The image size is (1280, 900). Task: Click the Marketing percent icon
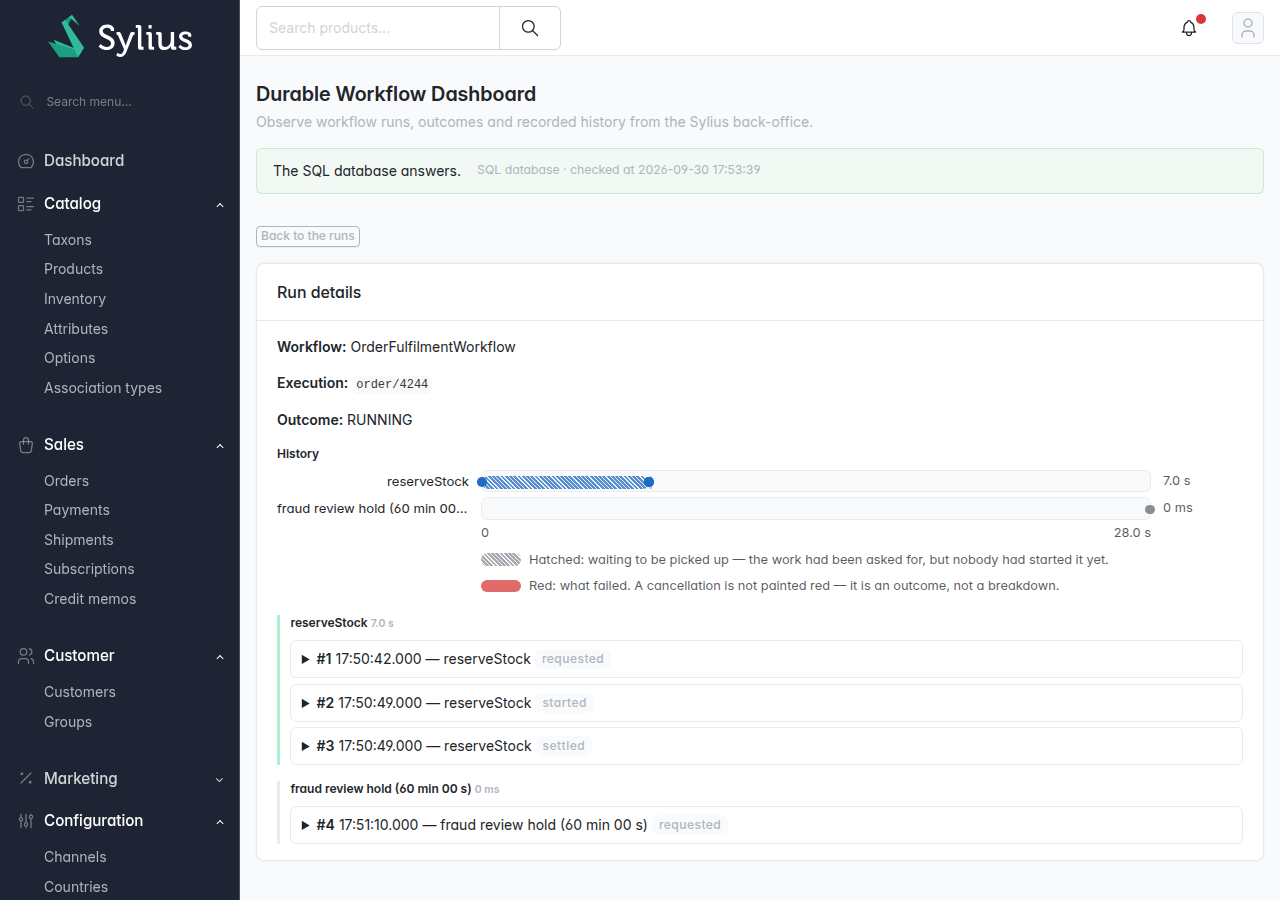point(26,779)
